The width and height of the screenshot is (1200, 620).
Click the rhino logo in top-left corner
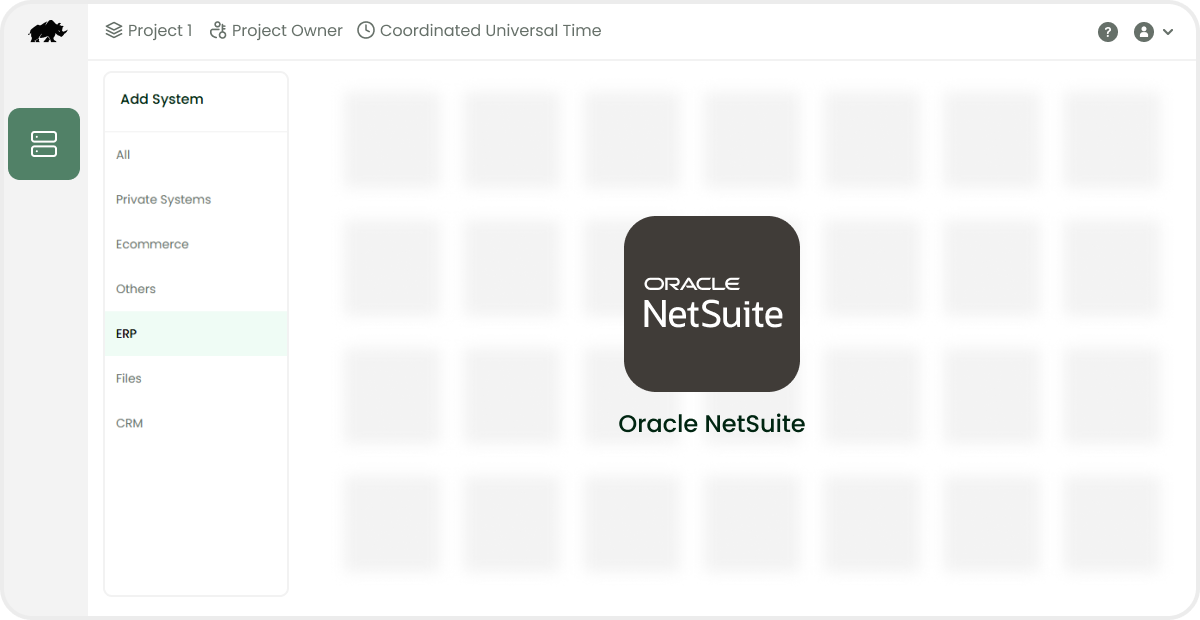point(47,32)
